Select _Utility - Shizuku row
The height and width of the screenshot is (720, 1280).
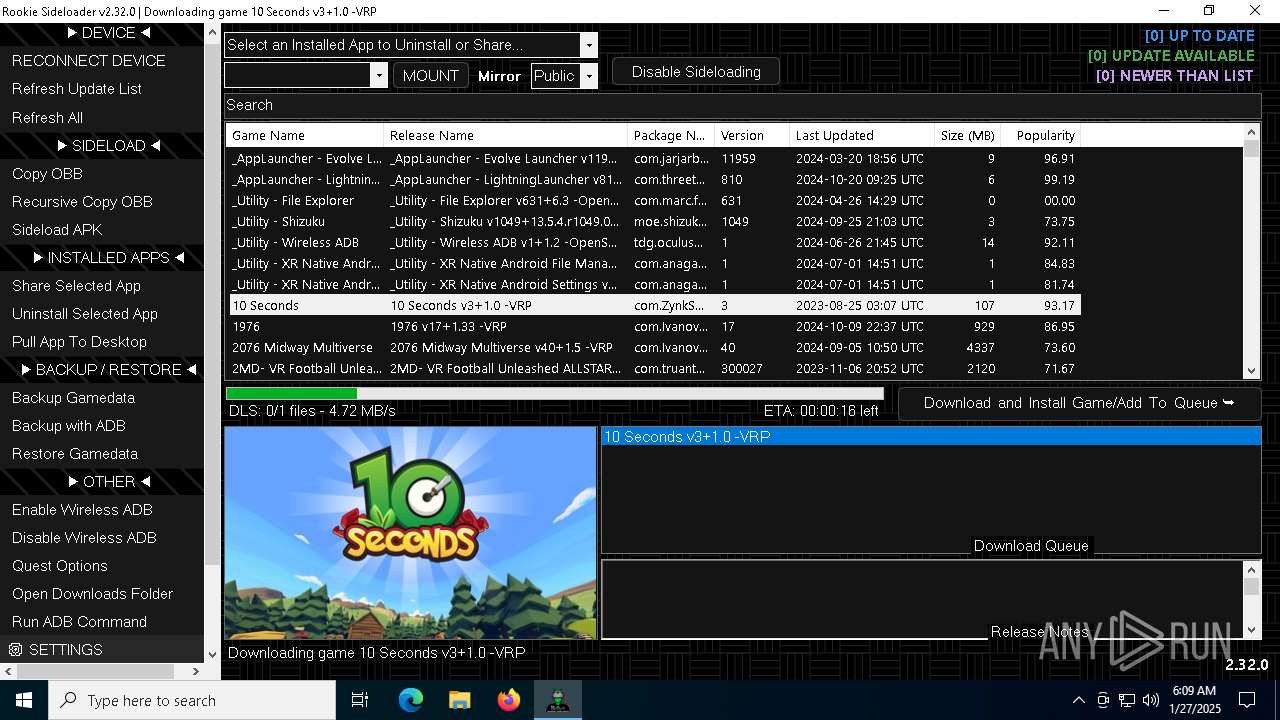(654, 222)
